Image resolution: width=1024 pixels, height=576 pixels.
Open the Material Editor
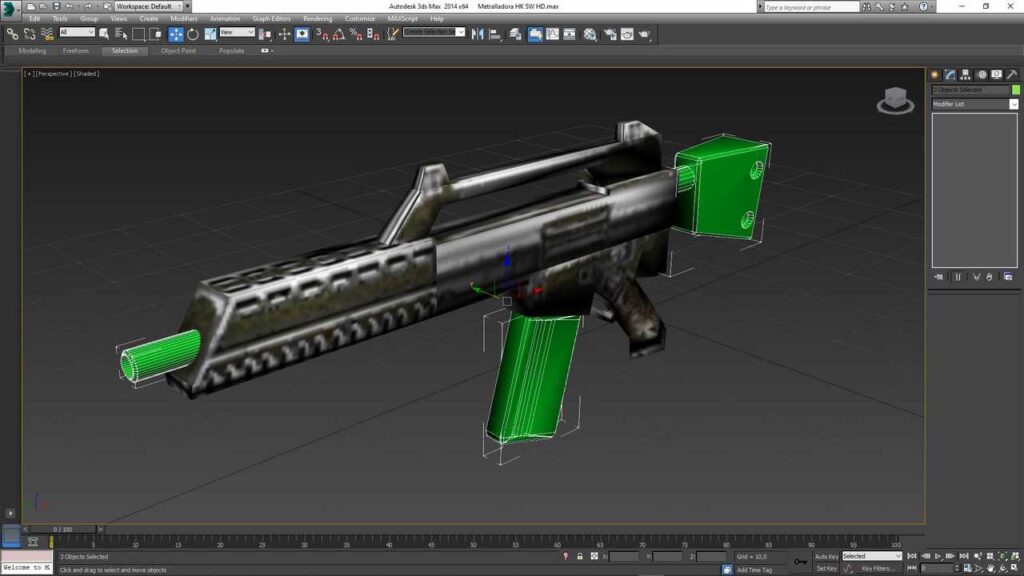pyautogui.click(x=591, y=32)
